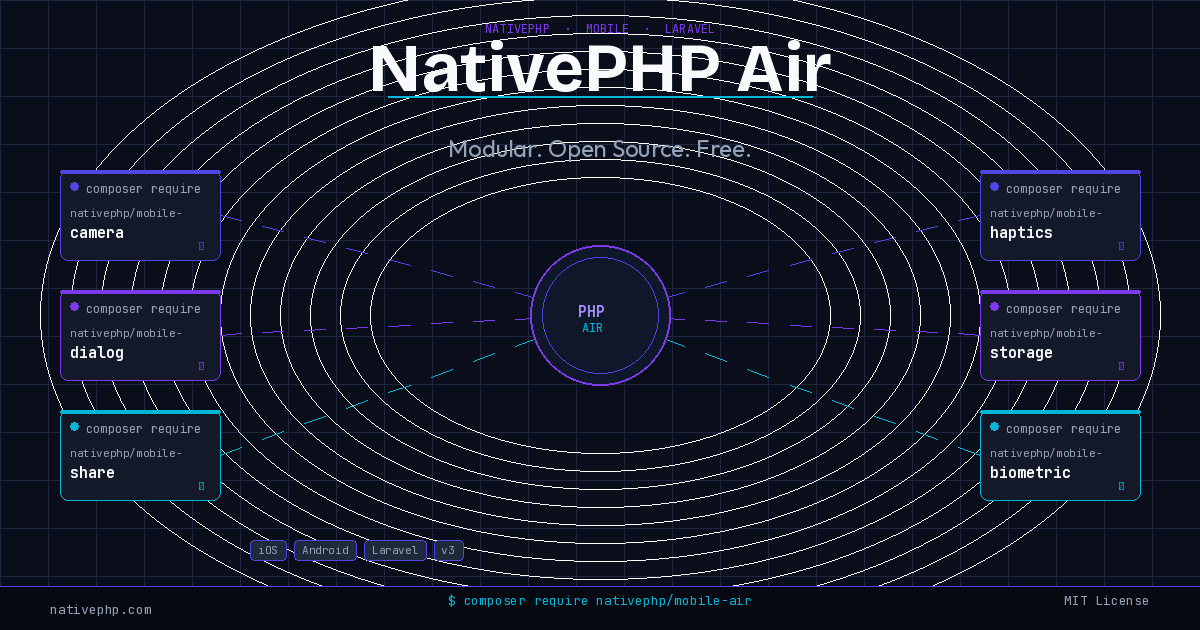The width and height of the screenshot is (1200, 630).
Task: Click composer require text on biometric card
Action: (x=1063, y=429)
